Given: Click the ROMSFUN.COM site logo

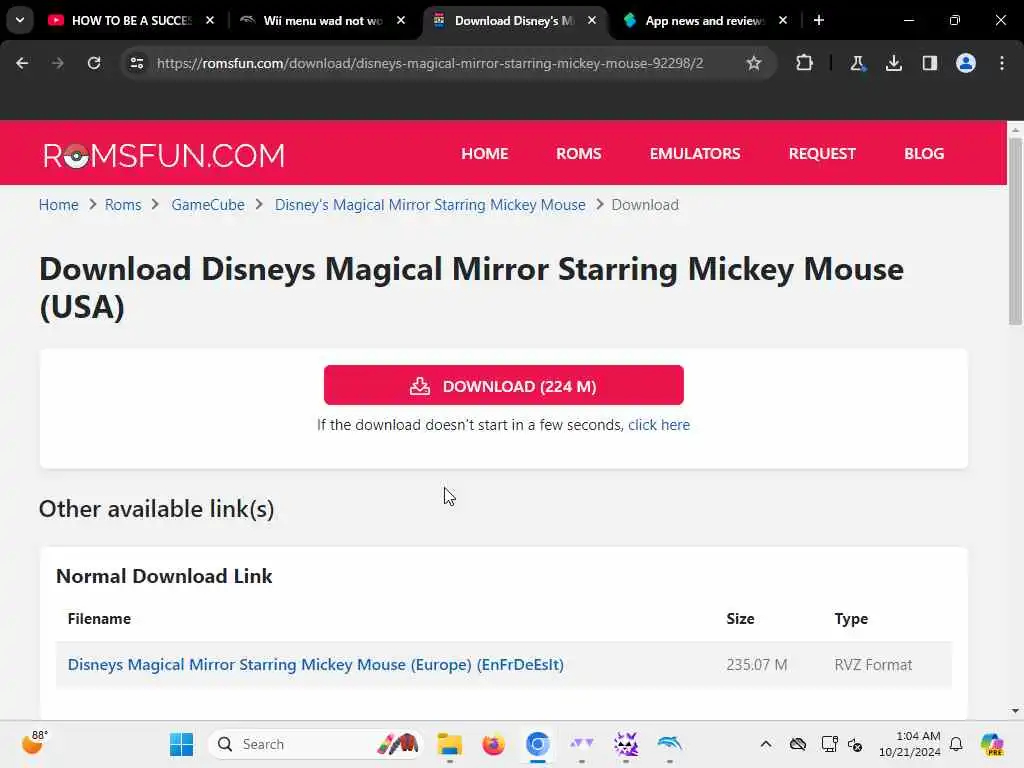Looking at the screenshot, I should 164,155.
